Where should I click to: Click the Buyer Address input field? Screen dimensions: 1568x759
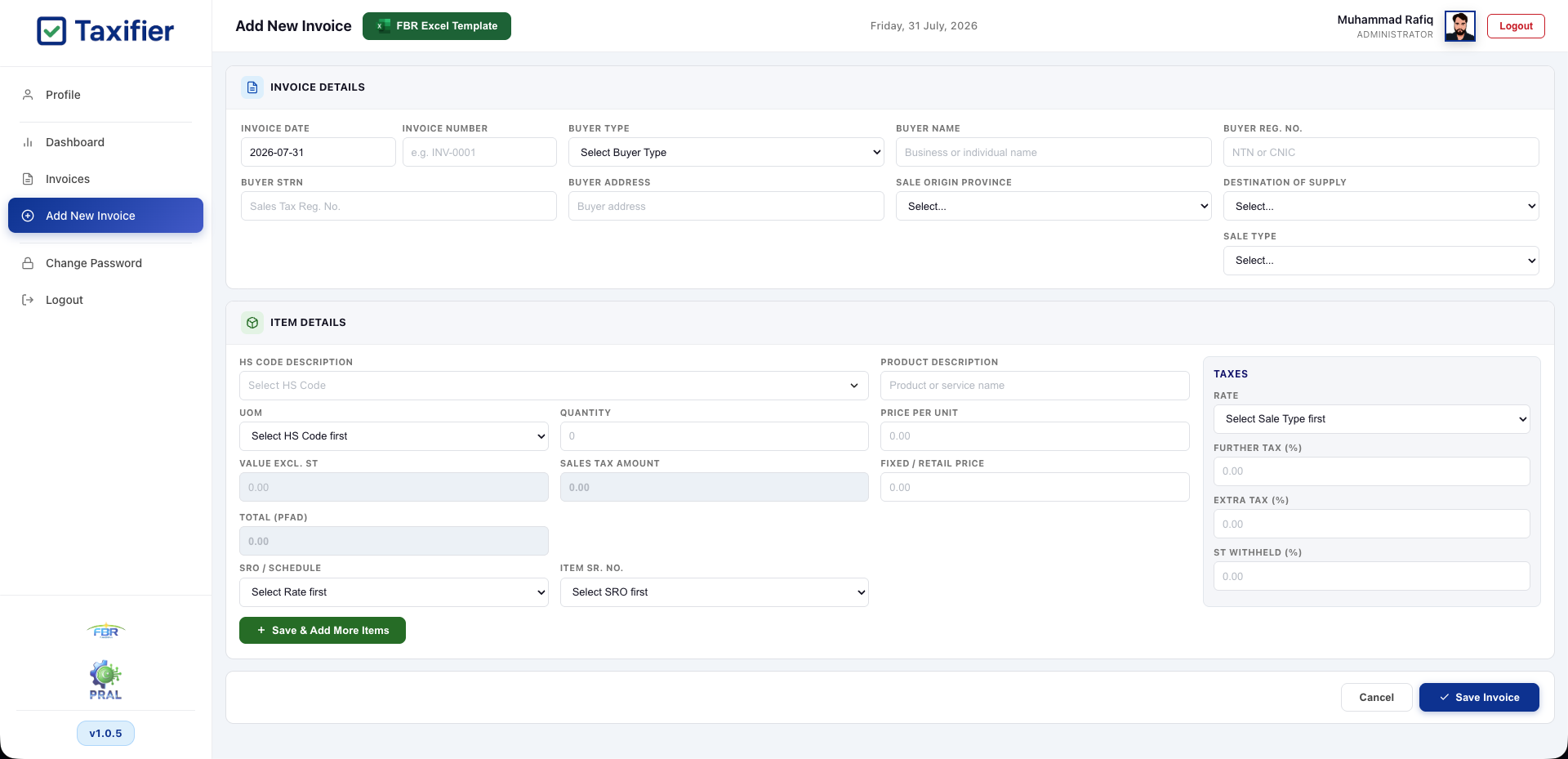(726, 206)
